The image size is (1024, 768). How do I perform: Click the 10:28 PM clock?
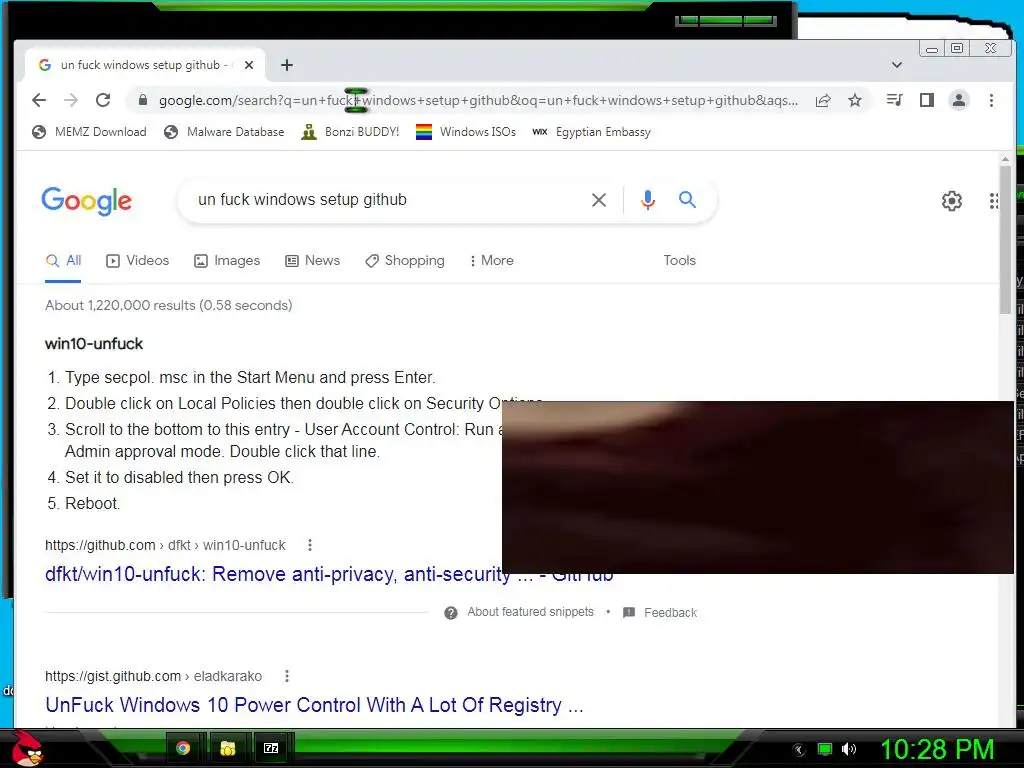pos(937,749)
